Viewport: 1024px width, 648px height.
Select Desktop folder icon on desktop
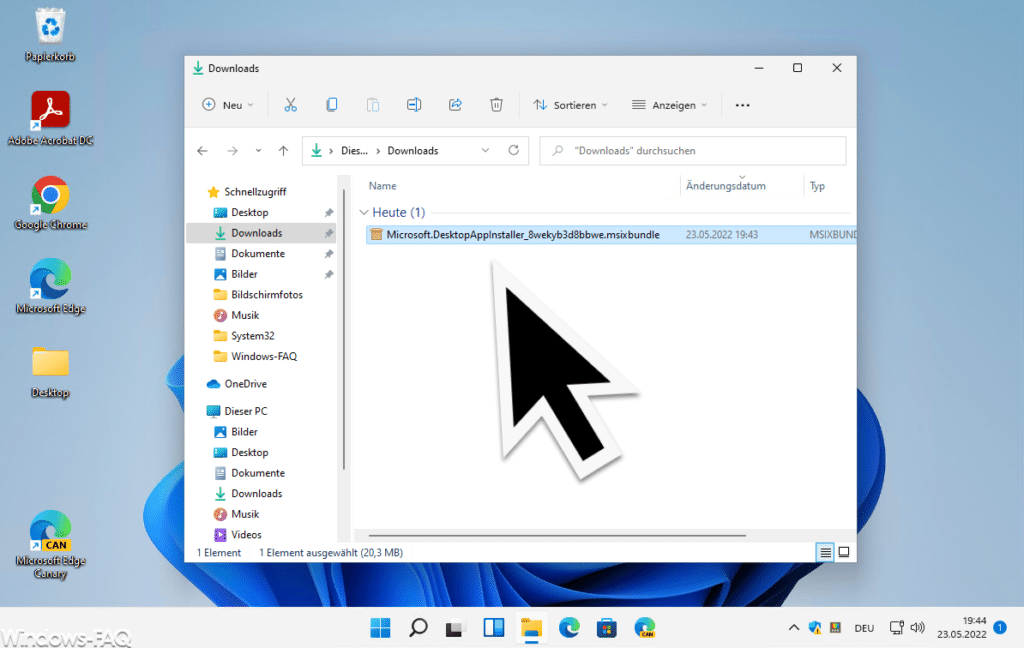(x=50, y=372)
